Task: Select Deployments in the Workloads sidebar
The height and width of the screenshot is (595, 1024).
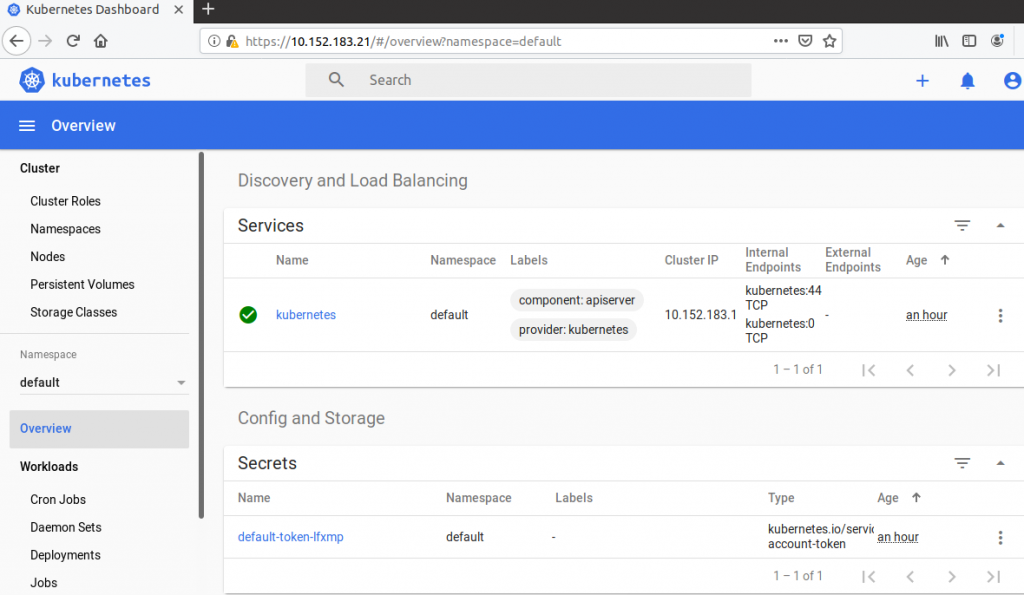Action: pos(65,555)
